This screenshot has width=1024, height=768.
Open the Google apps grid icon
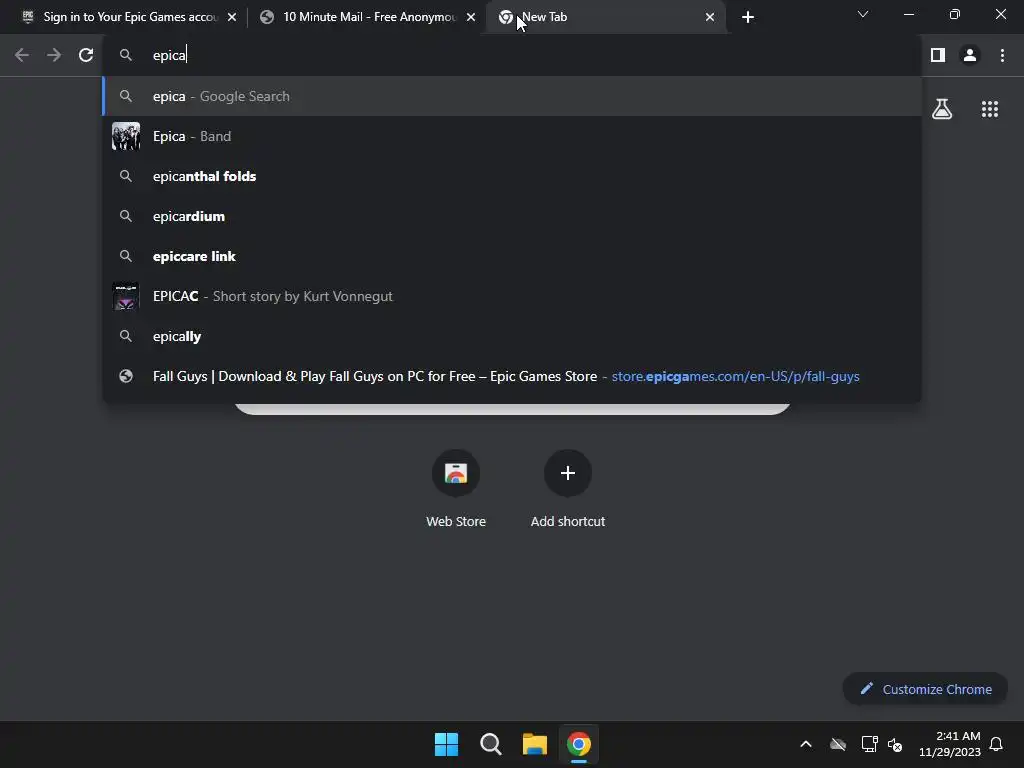pyautogui.click(x=990, y=109)
